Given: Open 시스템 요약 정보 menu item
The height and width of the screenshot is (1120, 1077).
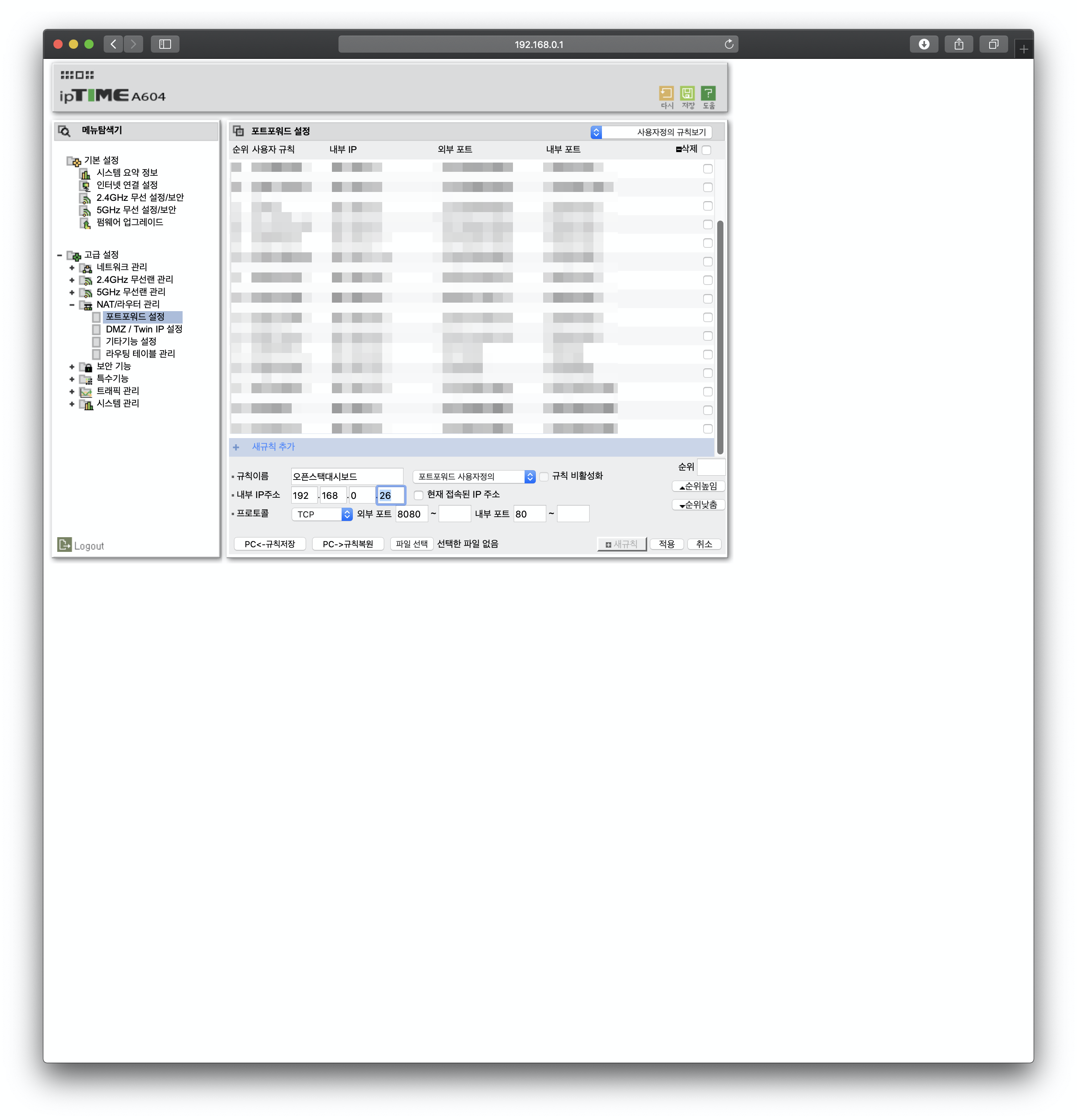Looking at the screenshot, I should coord(127,173).
